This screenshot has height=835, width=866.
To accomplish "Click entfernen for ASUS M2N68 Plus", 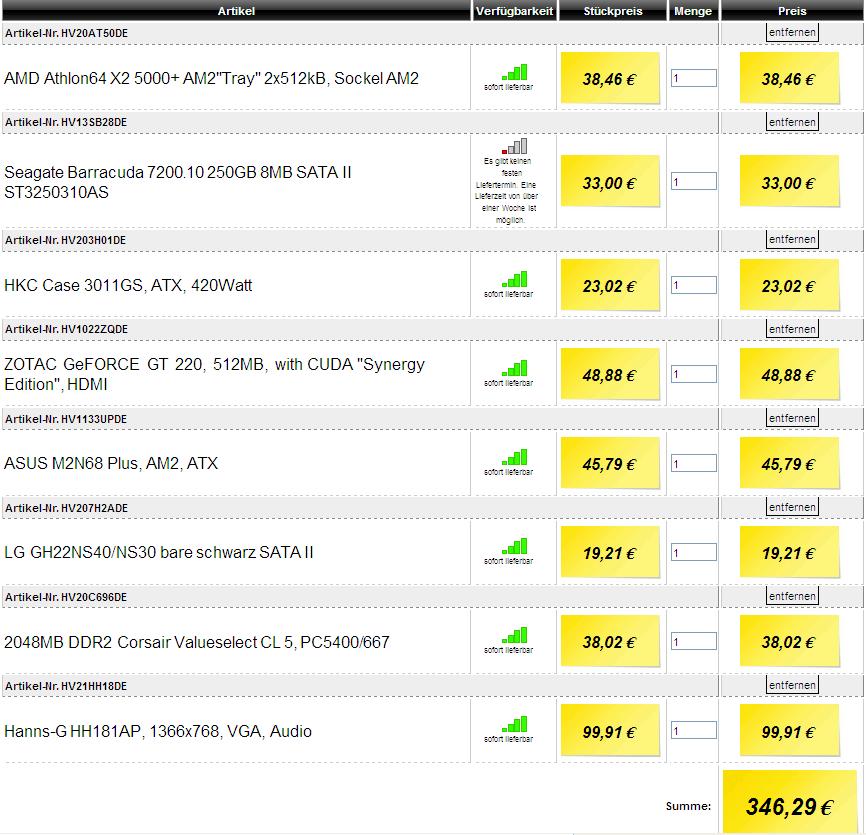I will click(792, 418).
